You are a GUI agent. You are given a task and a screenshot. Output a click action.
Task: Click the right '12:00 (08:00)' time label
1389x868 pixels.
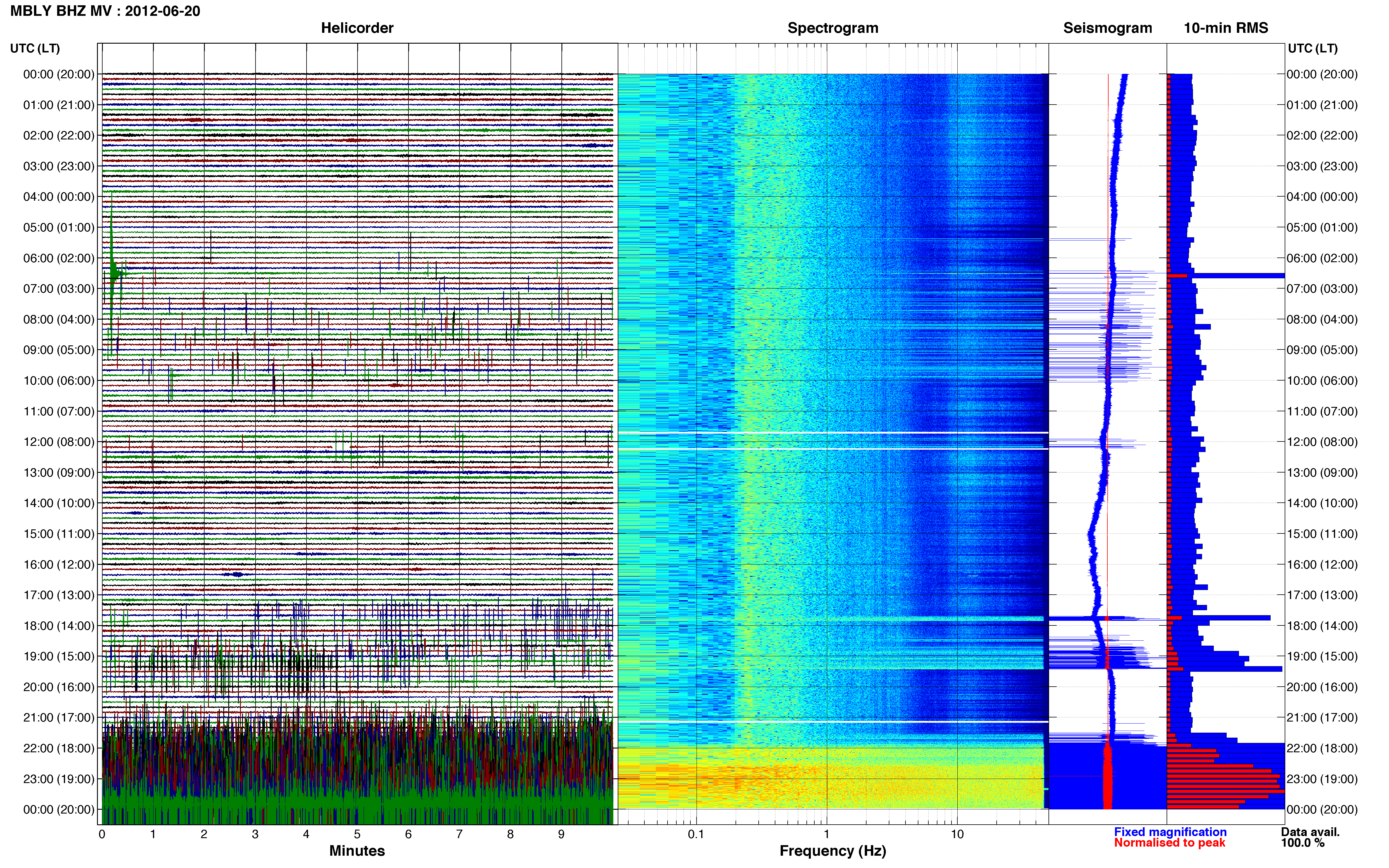(1322, 442)
